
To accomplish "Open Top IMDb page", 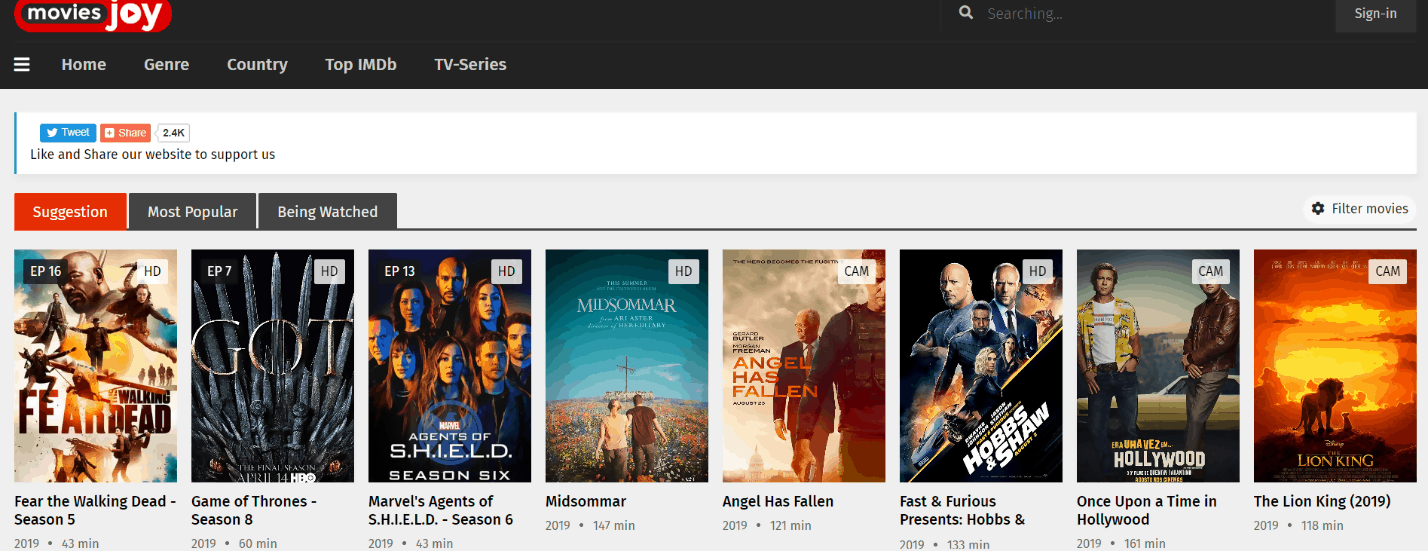I will click(361, 64).
